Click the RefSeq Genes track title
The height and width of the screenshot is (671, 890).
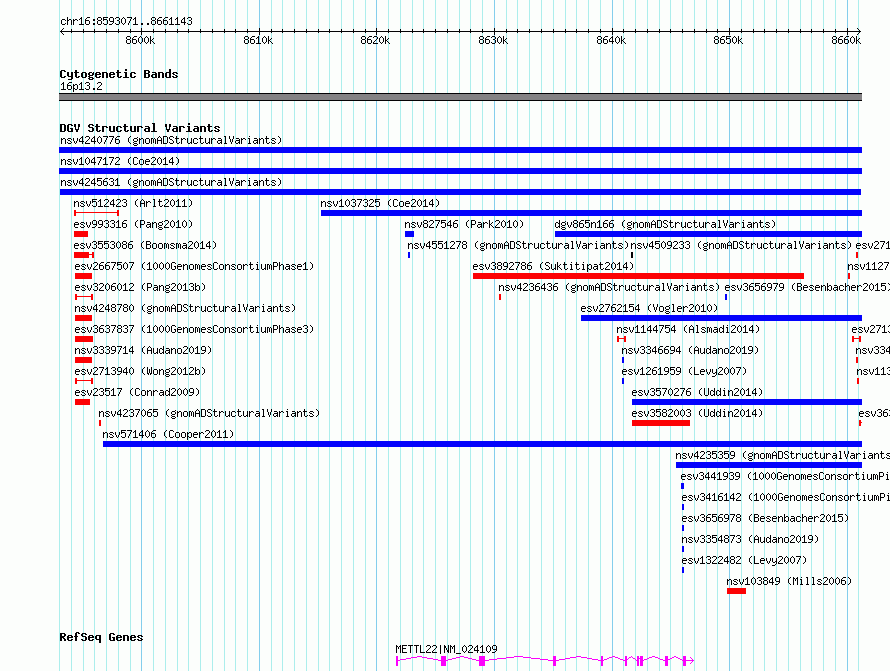pyautogui.click(x=101, y=637)
